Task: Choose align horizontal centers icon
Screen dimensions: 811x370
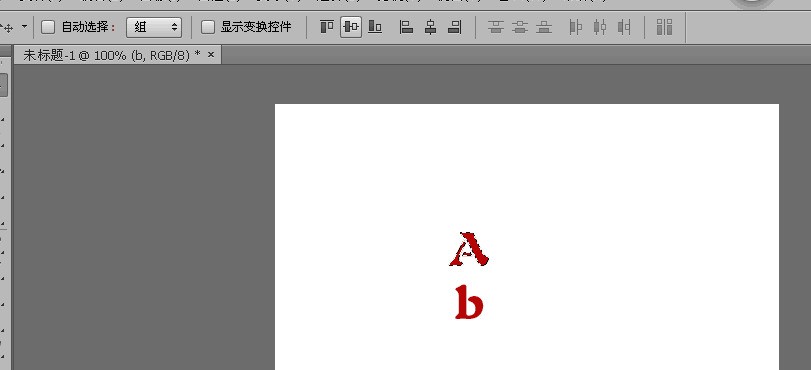Action: tap(430, 27)
